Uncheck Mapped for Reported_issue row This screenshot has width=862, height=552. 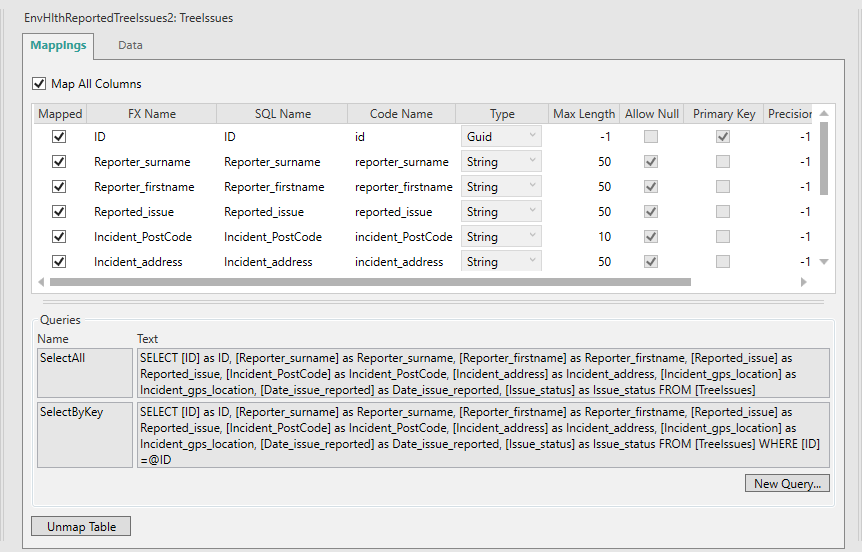(59, 212)
